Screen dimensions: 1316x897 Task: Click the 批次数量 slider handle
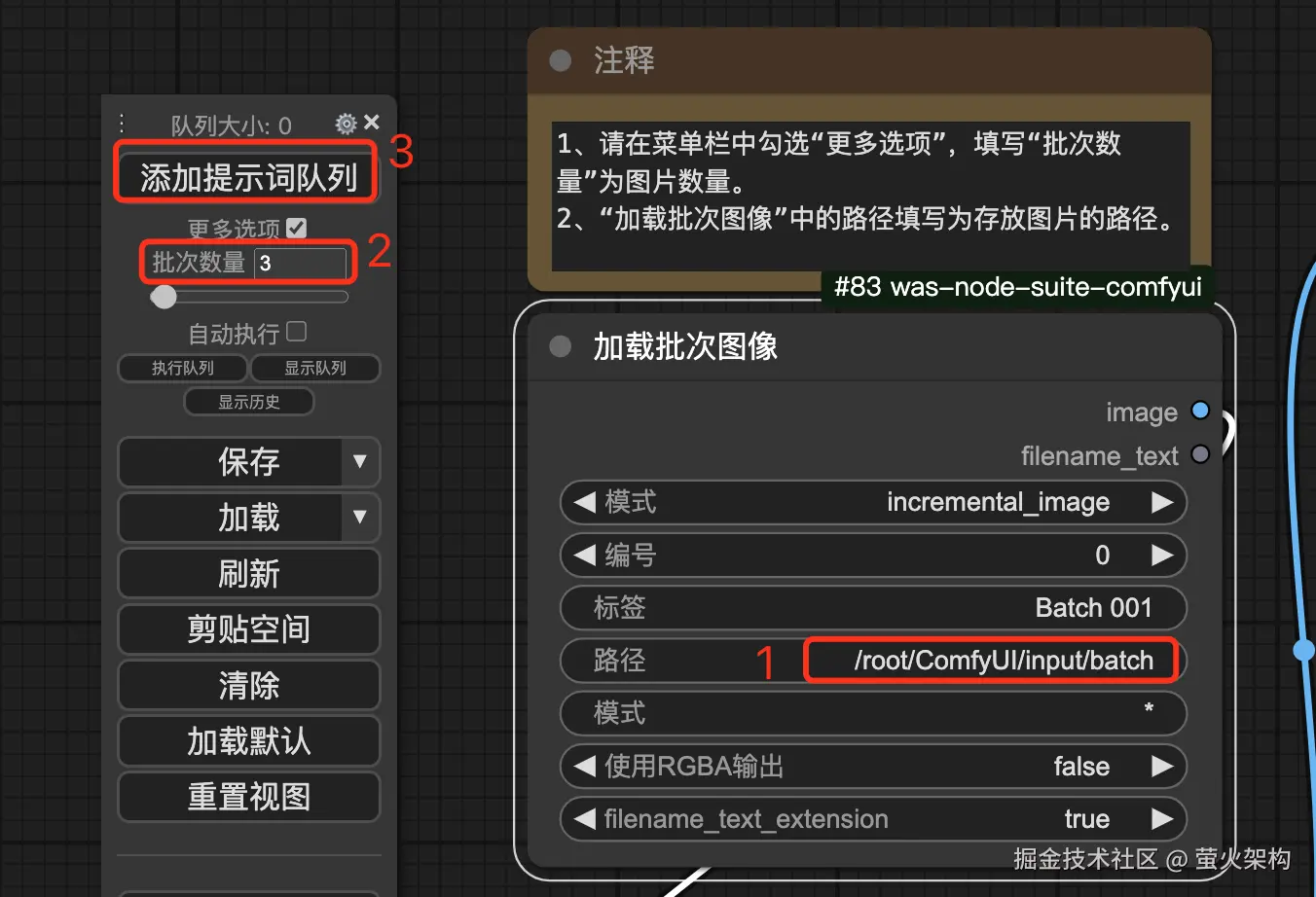coord(164,297)
